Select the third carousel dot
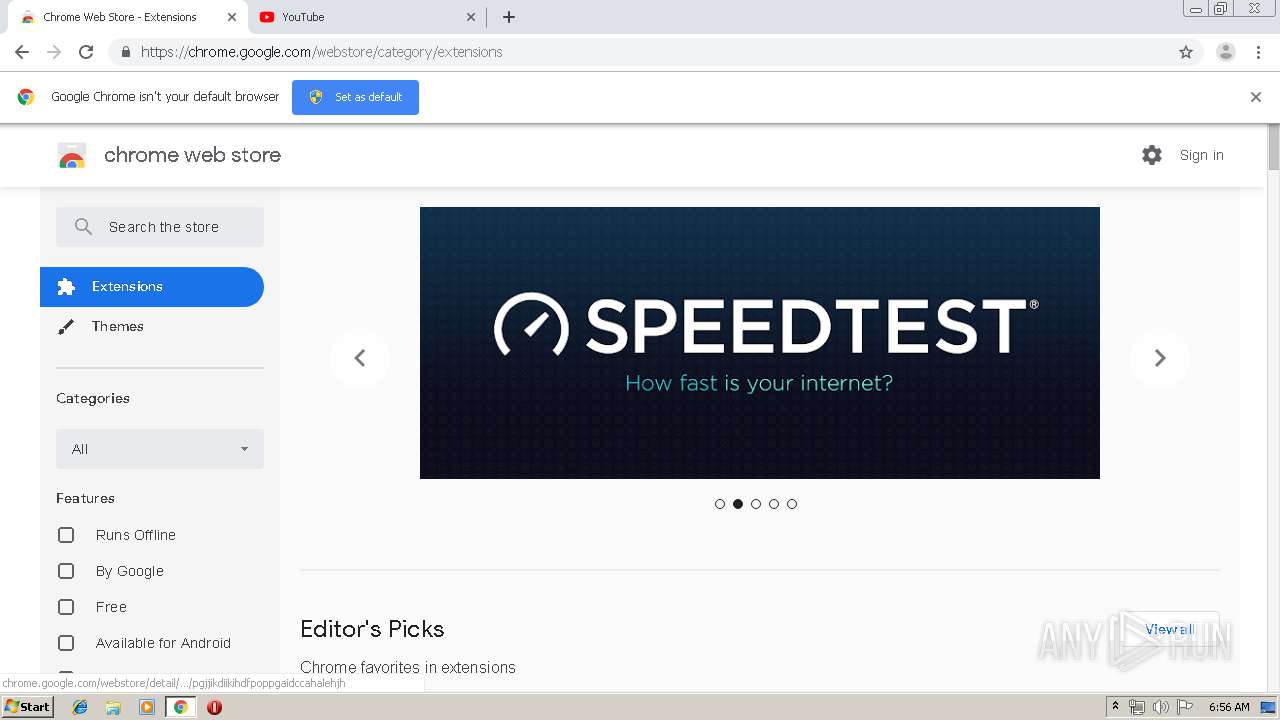 [756, 504]
